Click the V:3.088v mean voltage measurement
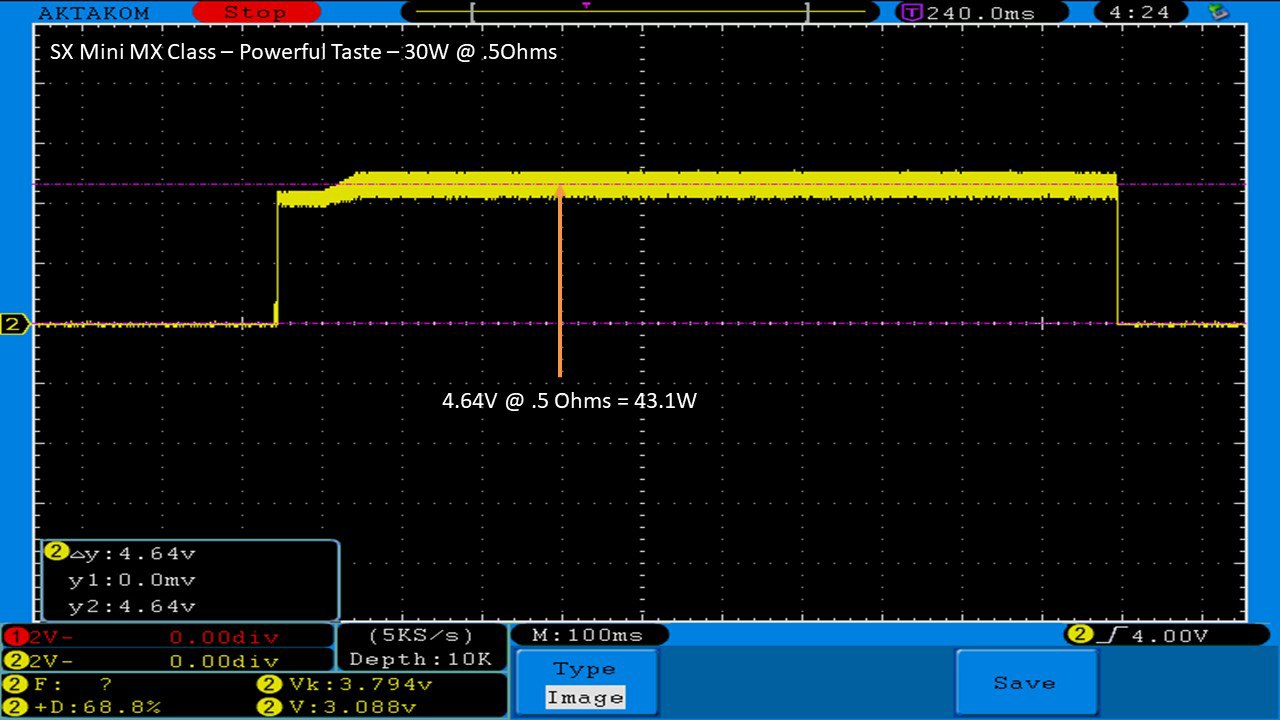Viewport: 1280px width, 720px height. pos(345,707)
